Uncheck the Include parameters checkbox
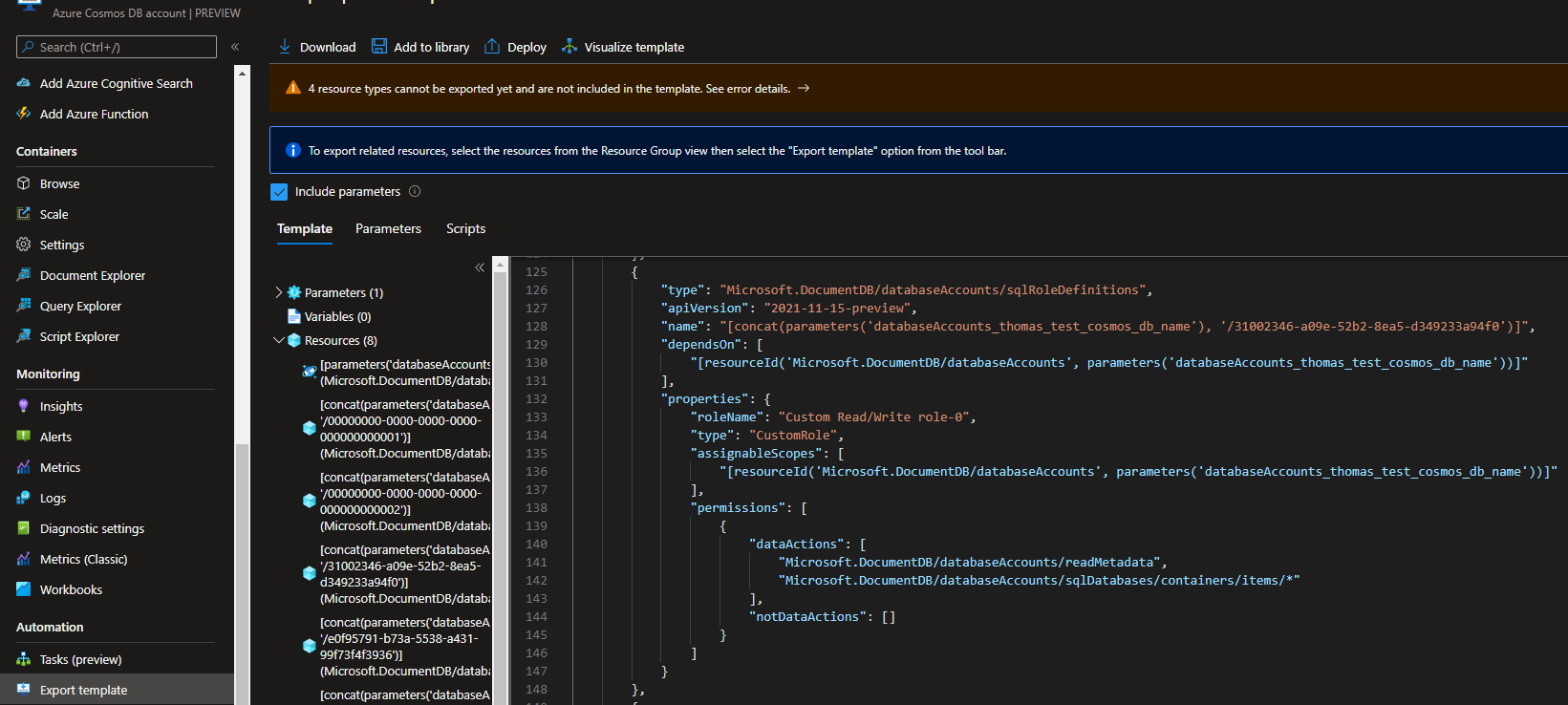 tap(279, 192)
